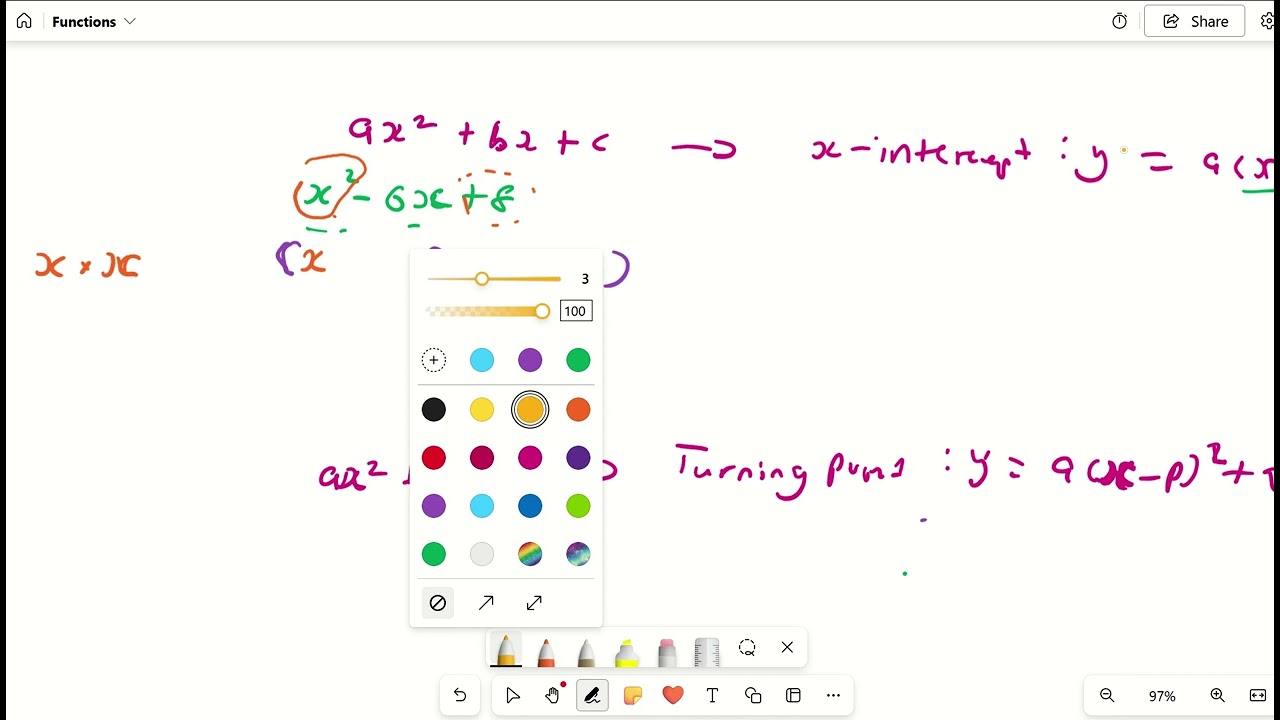The height and width of the screenshot is (720, 1280).
Task: Choose the yellow color swatch
Action: click(482, 409)
